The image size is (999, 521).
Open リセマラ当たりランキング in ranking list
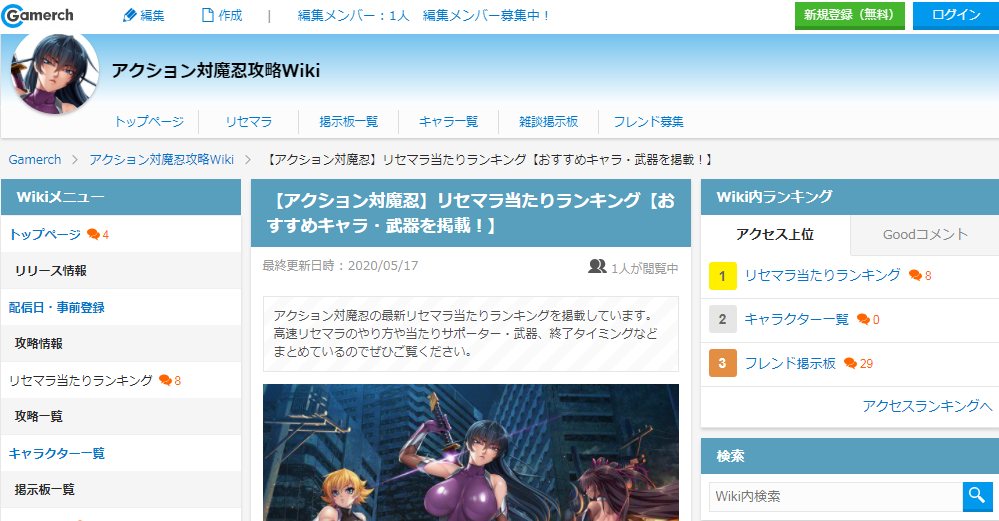click(823, 275)
